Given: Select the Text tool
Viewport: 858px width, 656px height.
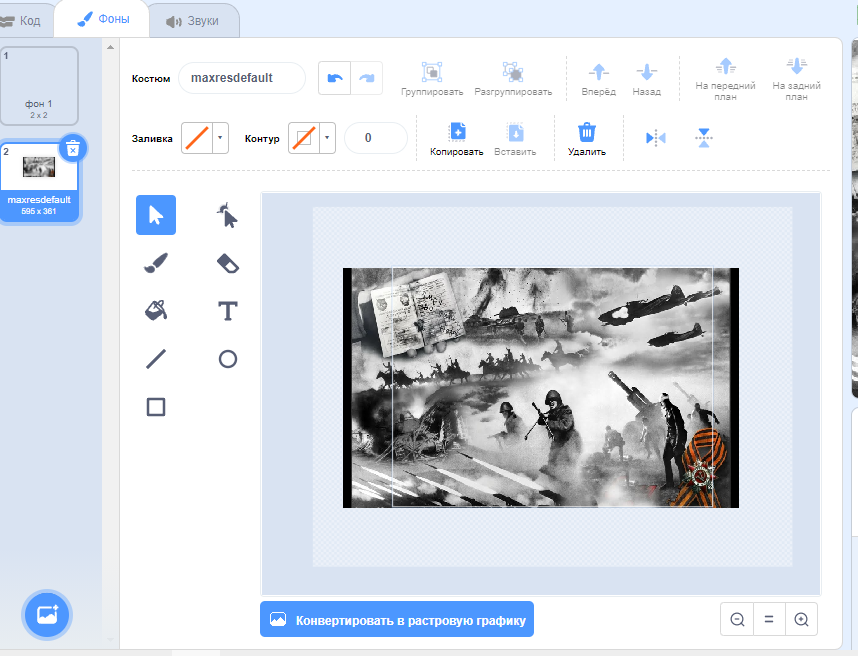Looking at the screenshot, I should point(228,311).
